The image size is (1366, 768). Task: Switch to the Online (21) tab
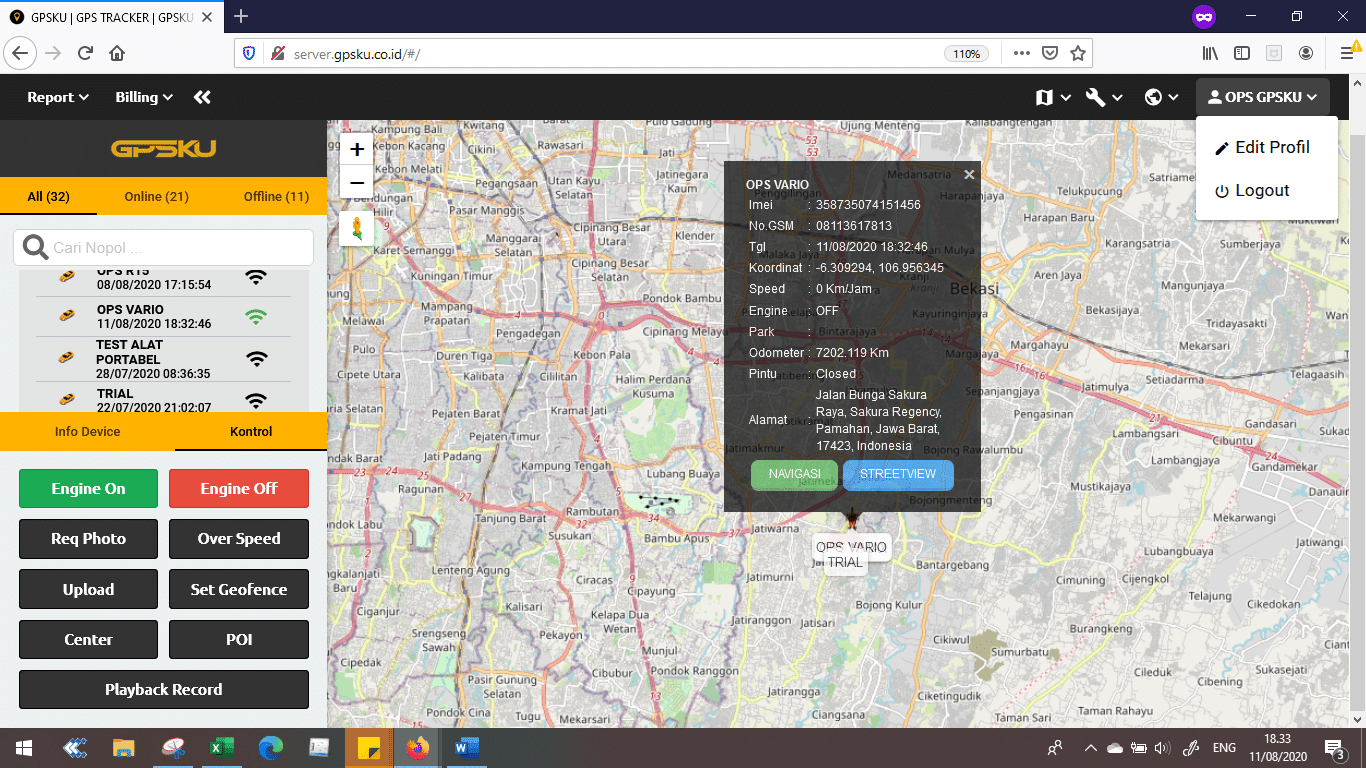coord(156,197)
